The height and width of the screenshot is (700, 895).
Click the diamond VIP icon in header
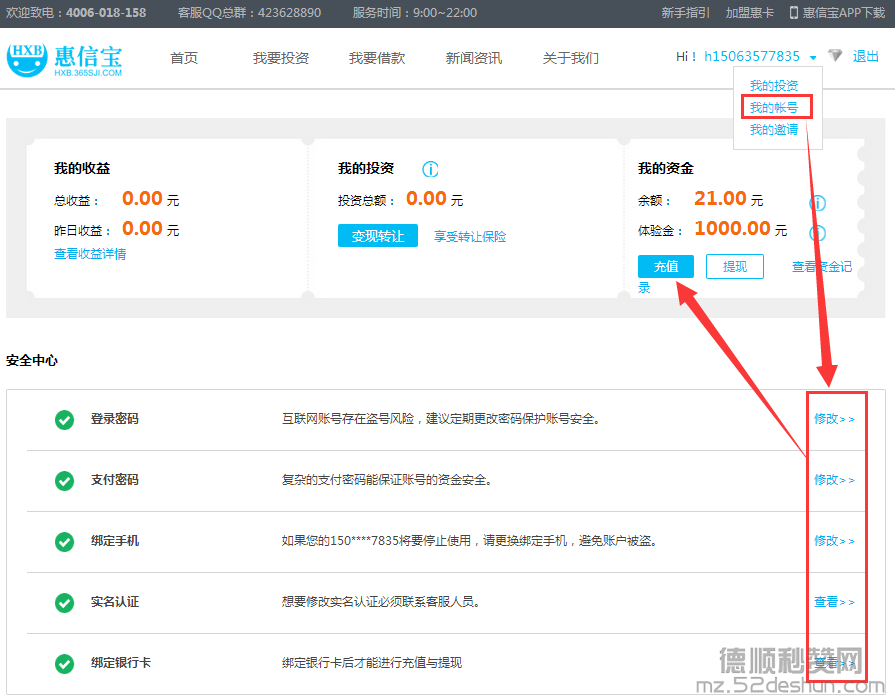[835, 57]
